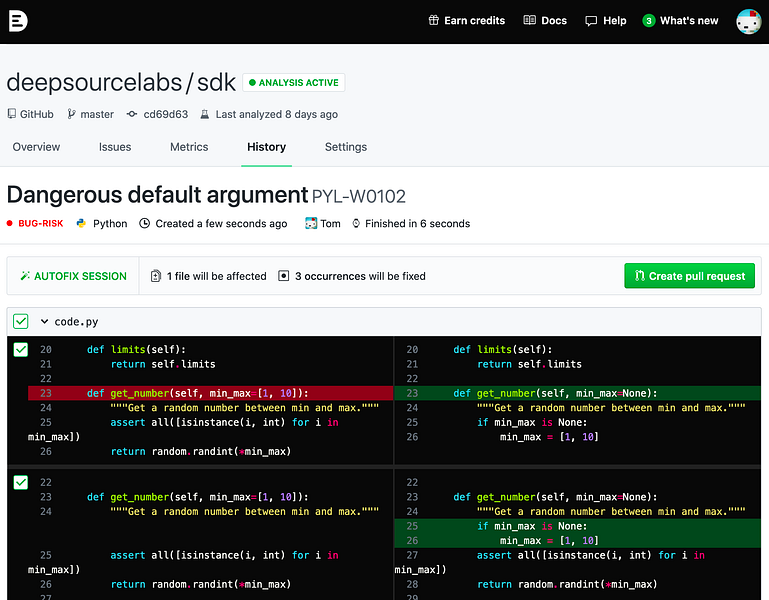Image resolution: width=769 pixels, height=600 pixels.
Task: Click the chat bubble icon beside Help
Action: (591, 21)
